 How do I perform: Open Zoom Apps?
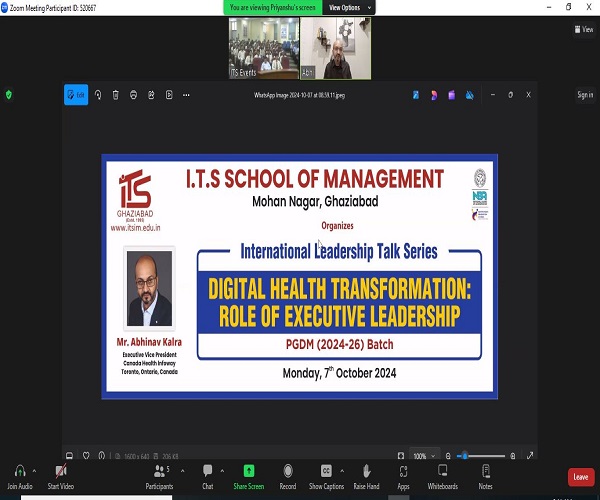tap(403, 477)
